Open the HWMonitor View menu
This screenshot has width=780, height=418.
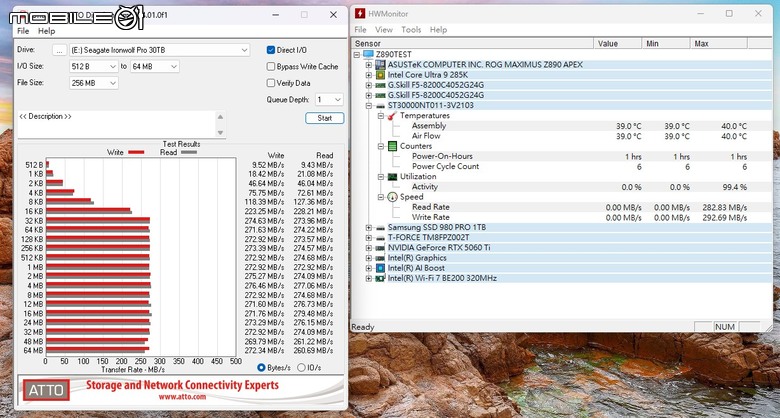(384, 30)
